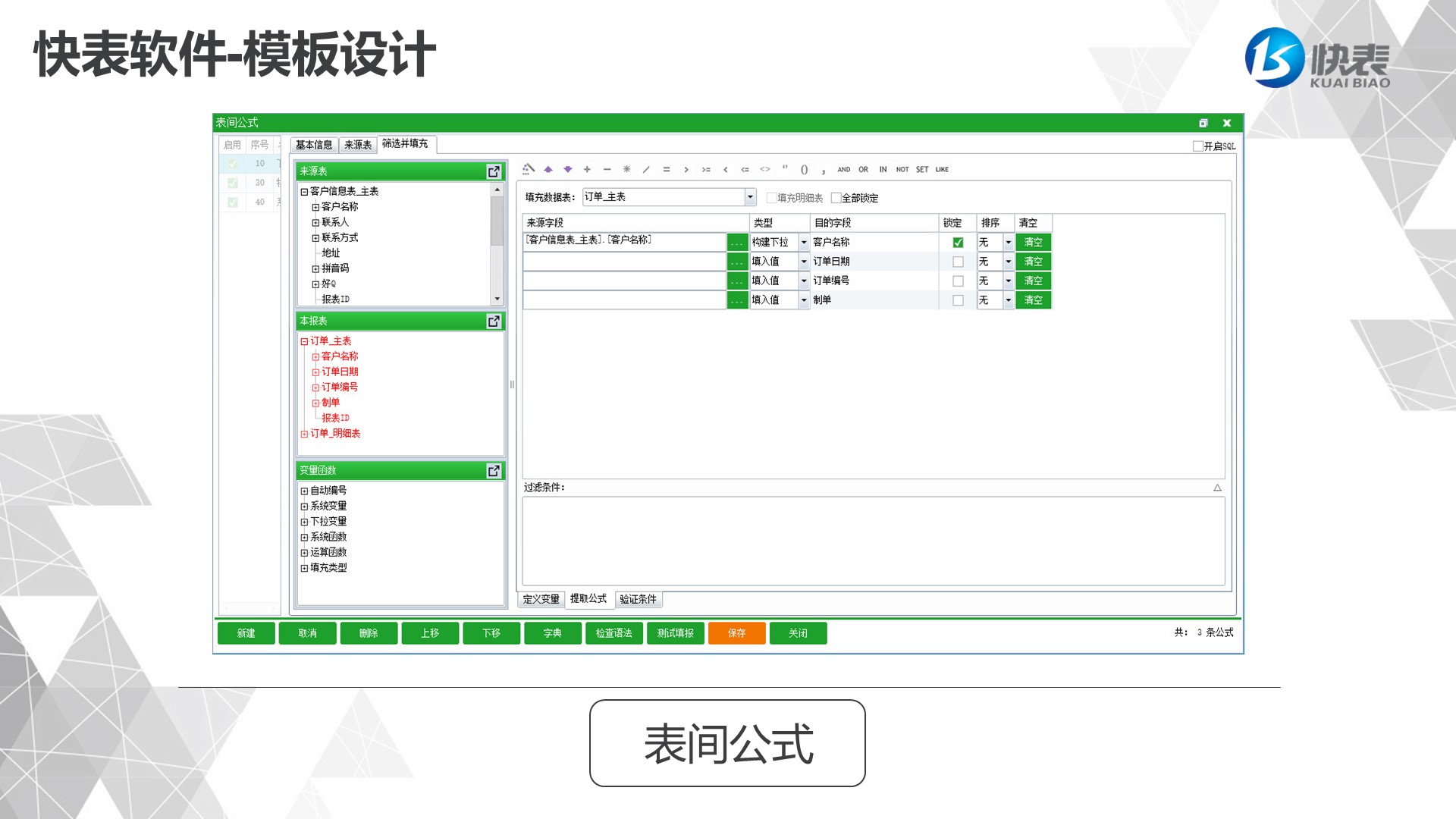The width and height of the screenshot is (1456, 819).
Task: Click the 过滤条件 text area
Action: point(874,541)
